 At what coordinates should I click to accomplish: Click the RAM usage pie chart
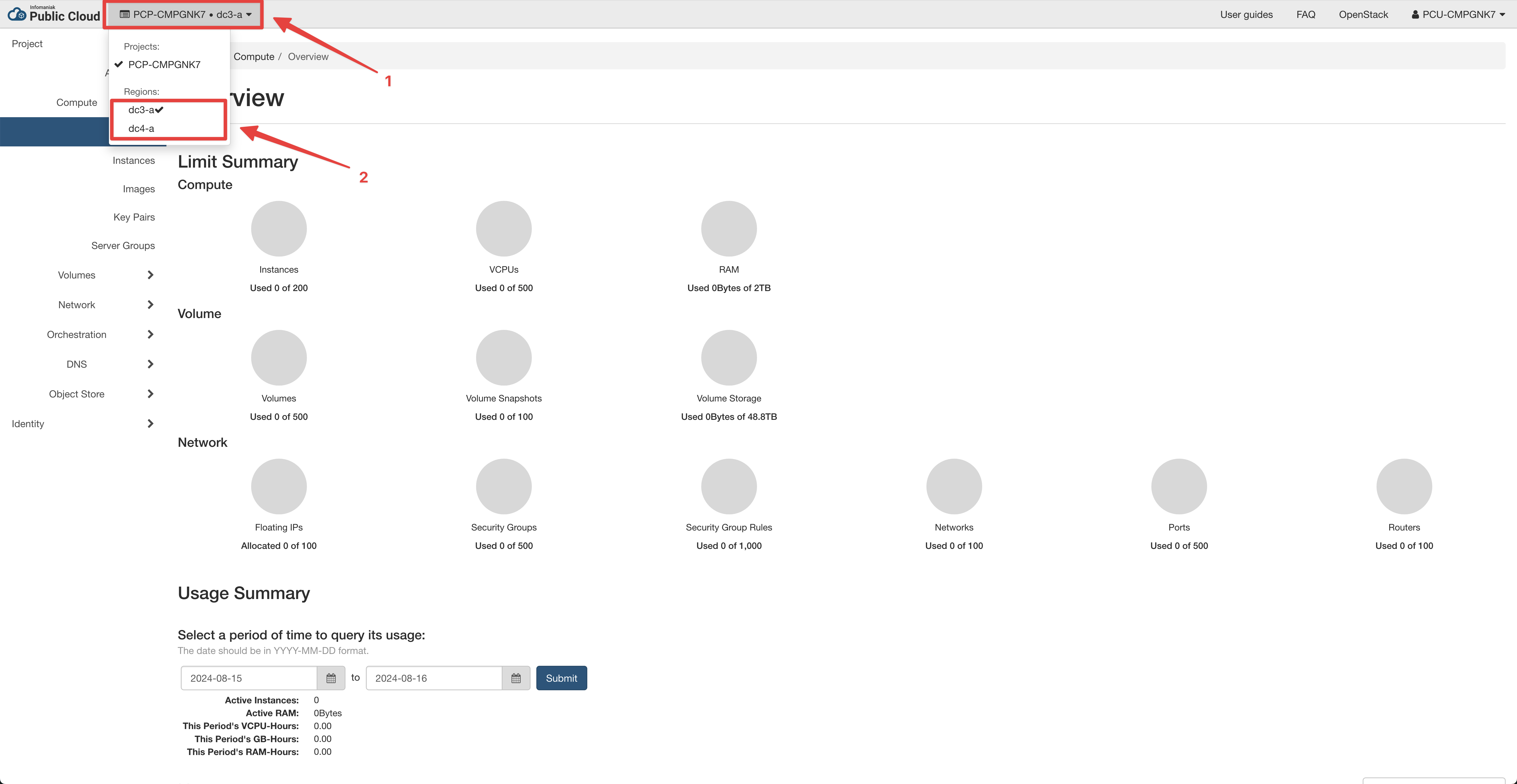(x=728, y=228)
